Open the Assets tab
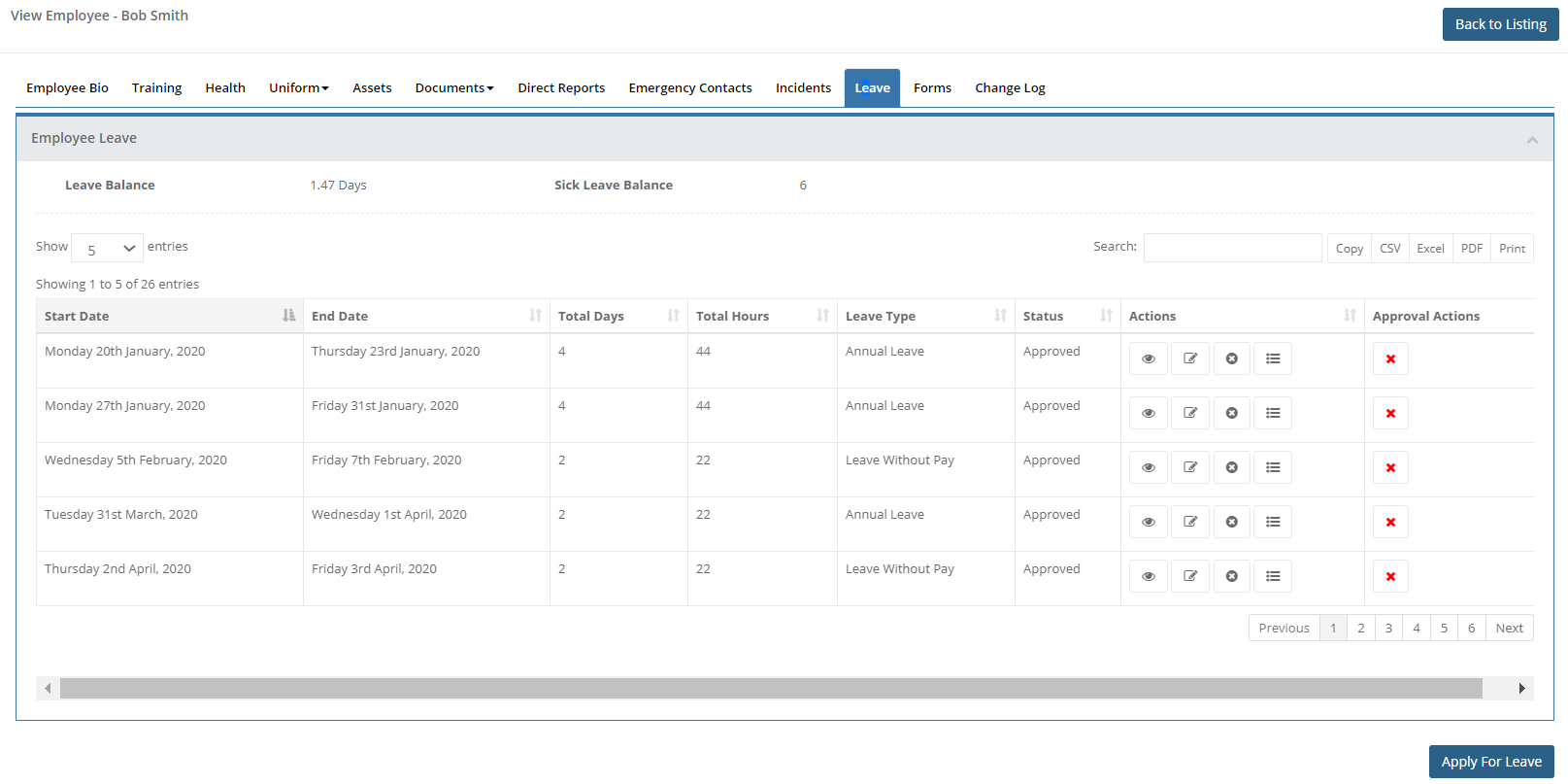1568x784 pixels. coord(372,87)
